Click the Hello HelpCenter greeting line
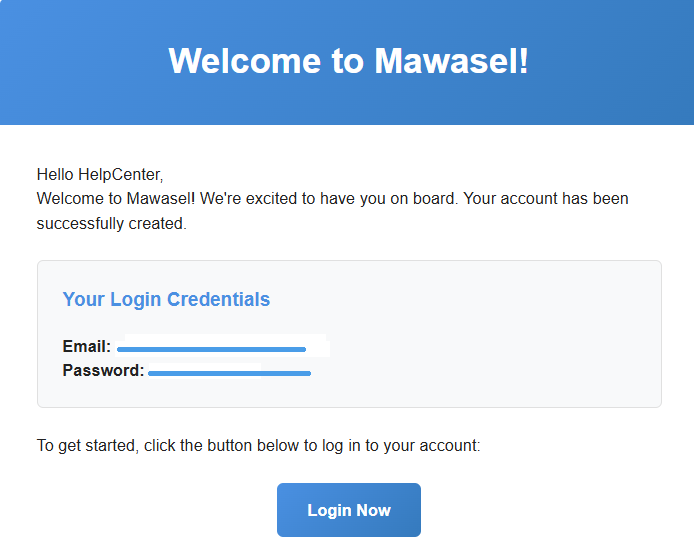Viewport: 694px width, 541px height. click(100, 174)
